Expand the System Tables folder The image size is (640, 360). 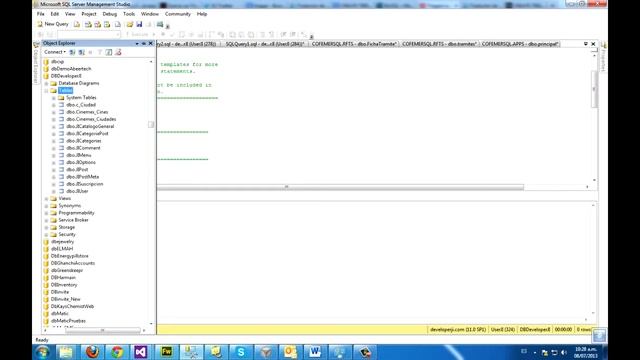tap(53, 98)
